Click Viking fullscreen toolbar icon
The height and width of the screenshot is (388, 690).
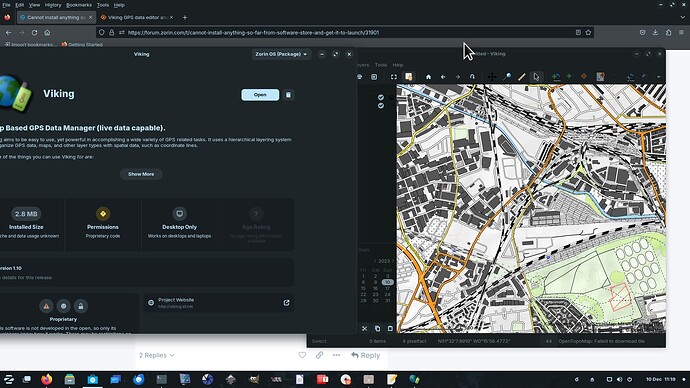point(393,77)
